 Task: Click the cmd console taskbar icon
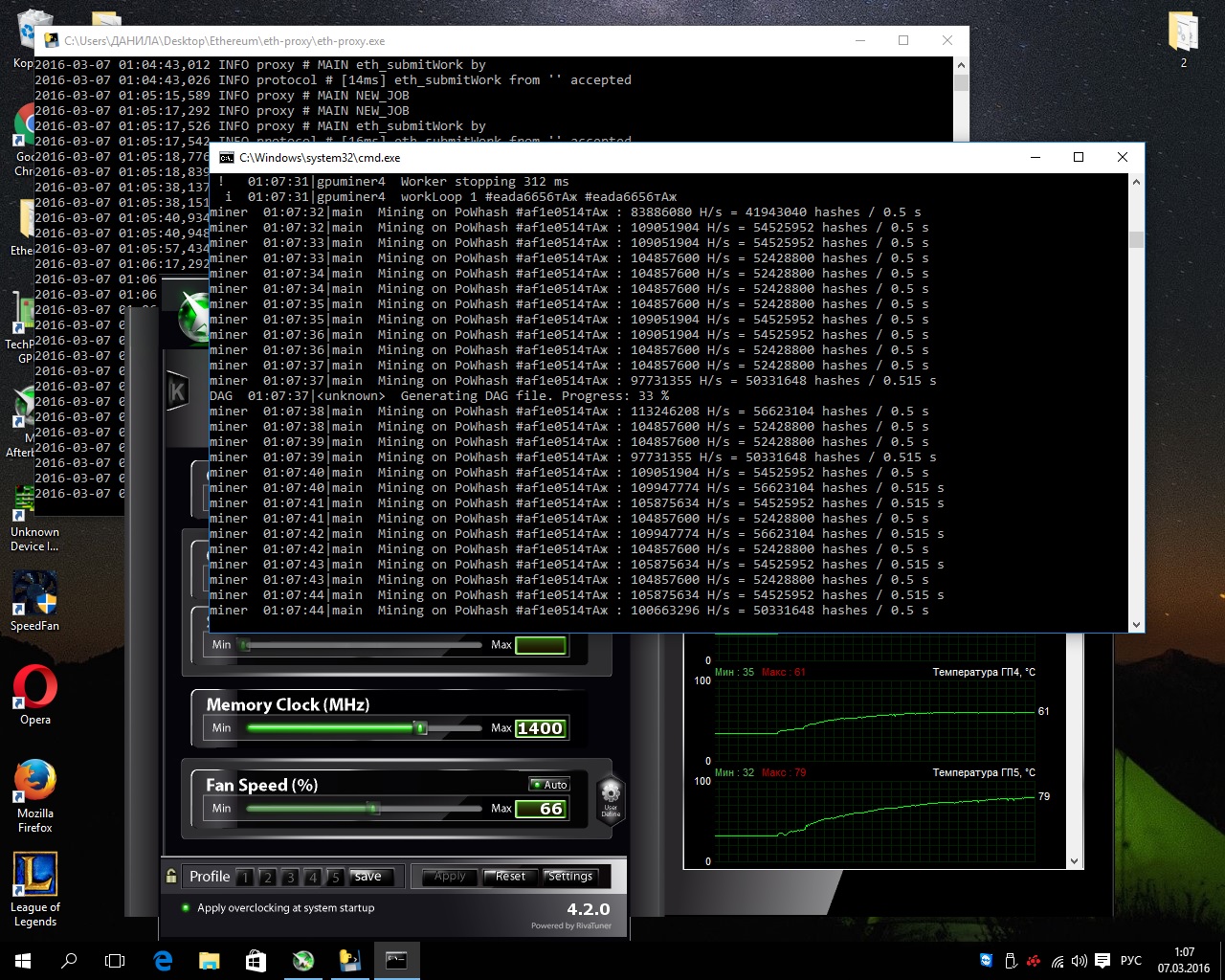[x=396, y=960]
